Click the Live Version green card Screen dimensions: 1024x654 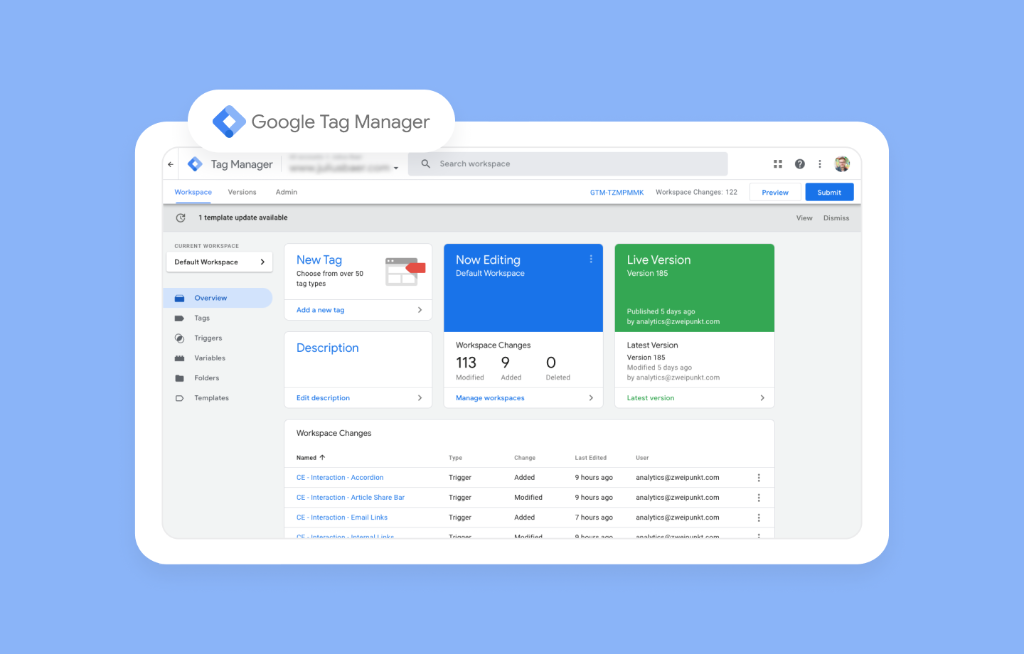(694, 288)
